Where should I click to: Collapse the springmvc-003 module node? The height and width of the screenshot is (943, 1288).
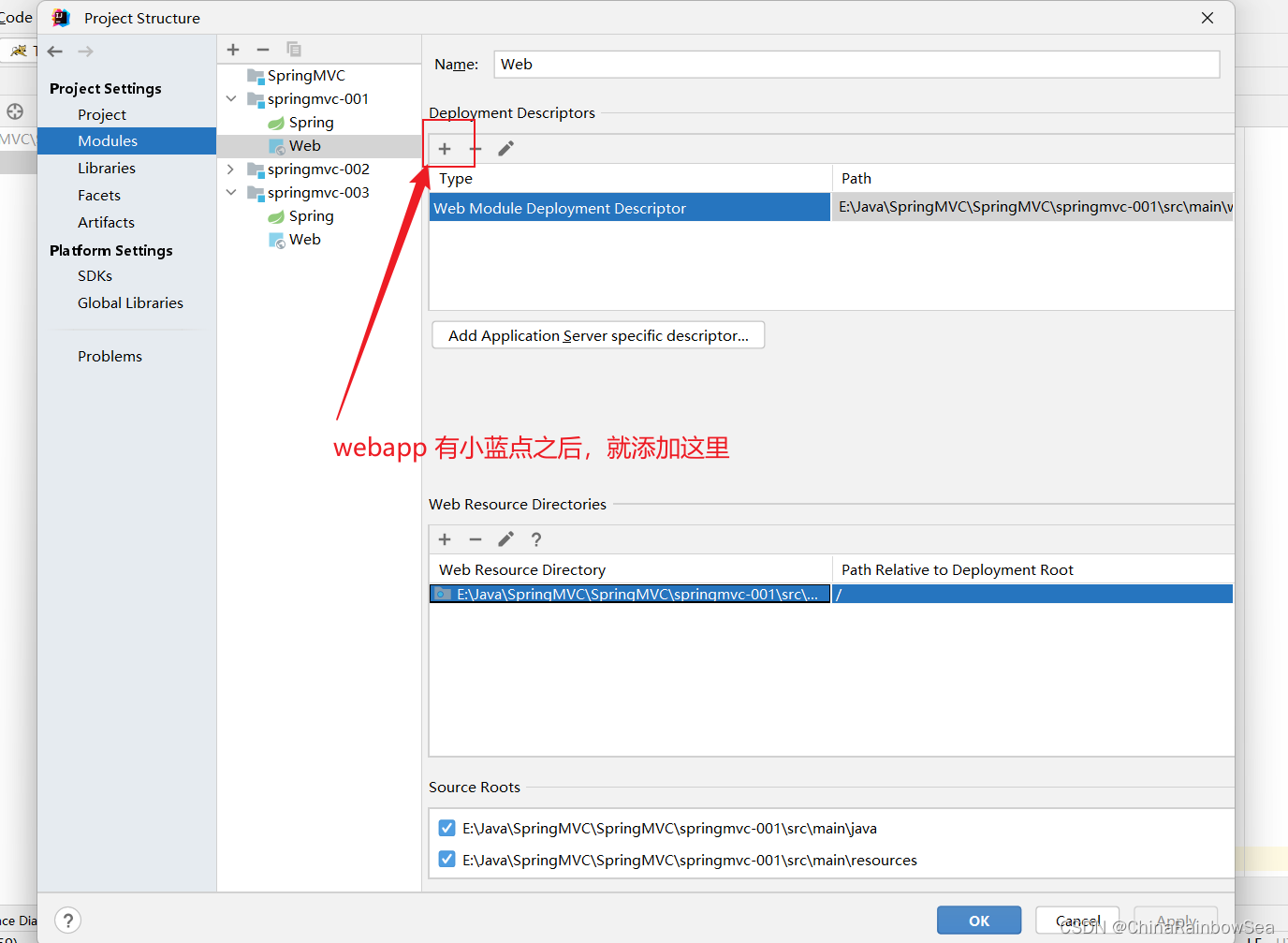pyautogui.click(x=231, y=193)
